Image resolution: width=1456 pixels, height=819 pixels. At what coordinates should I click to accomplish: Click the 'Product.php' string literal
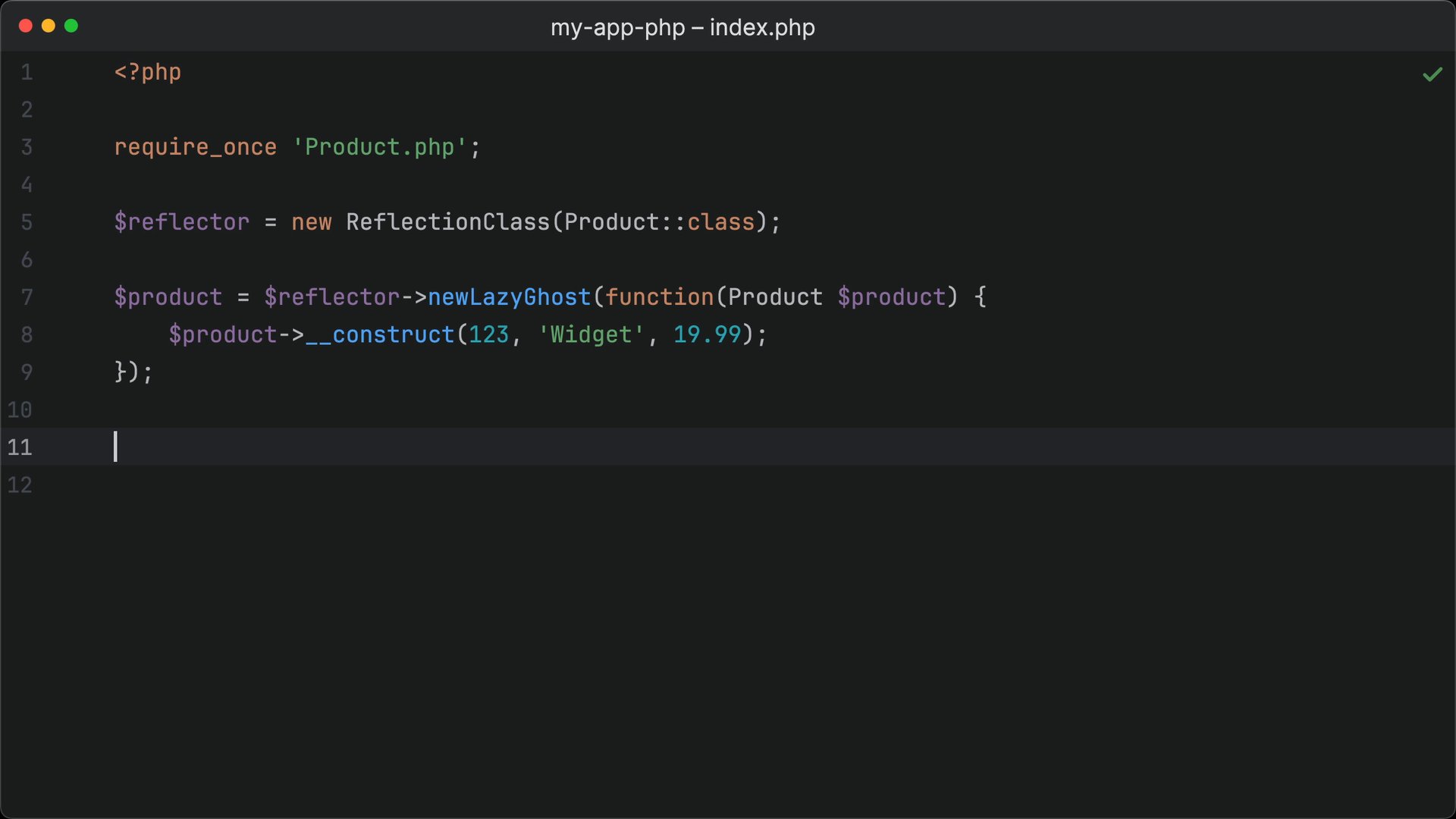(x=380, y=147)
